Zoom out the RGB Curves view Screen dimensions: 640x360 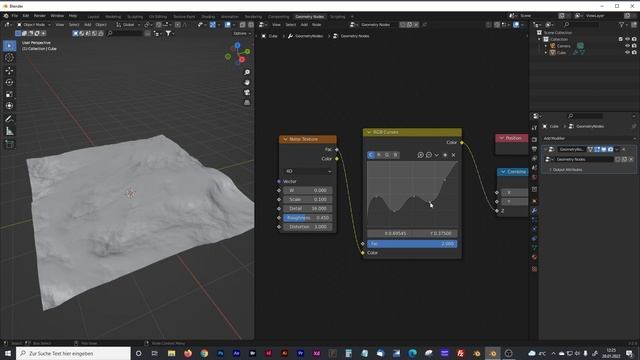click(x=429, y=155)
